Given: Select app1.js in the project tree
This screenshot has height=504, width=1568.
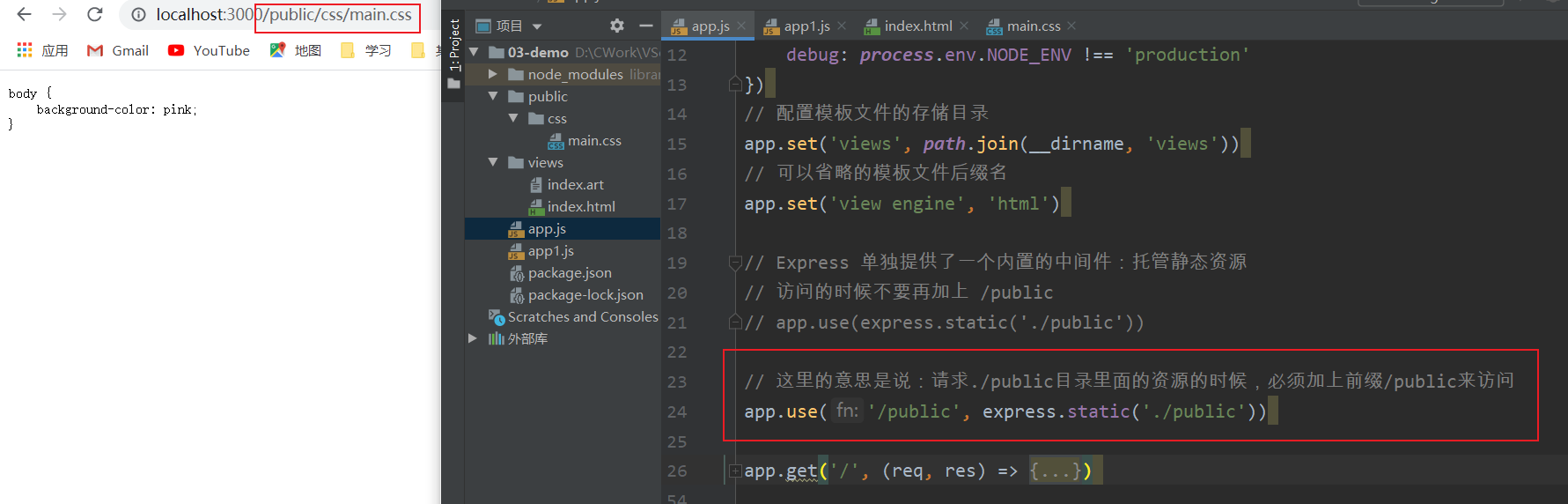Looking at the screenshot, I should click(551, 250).
